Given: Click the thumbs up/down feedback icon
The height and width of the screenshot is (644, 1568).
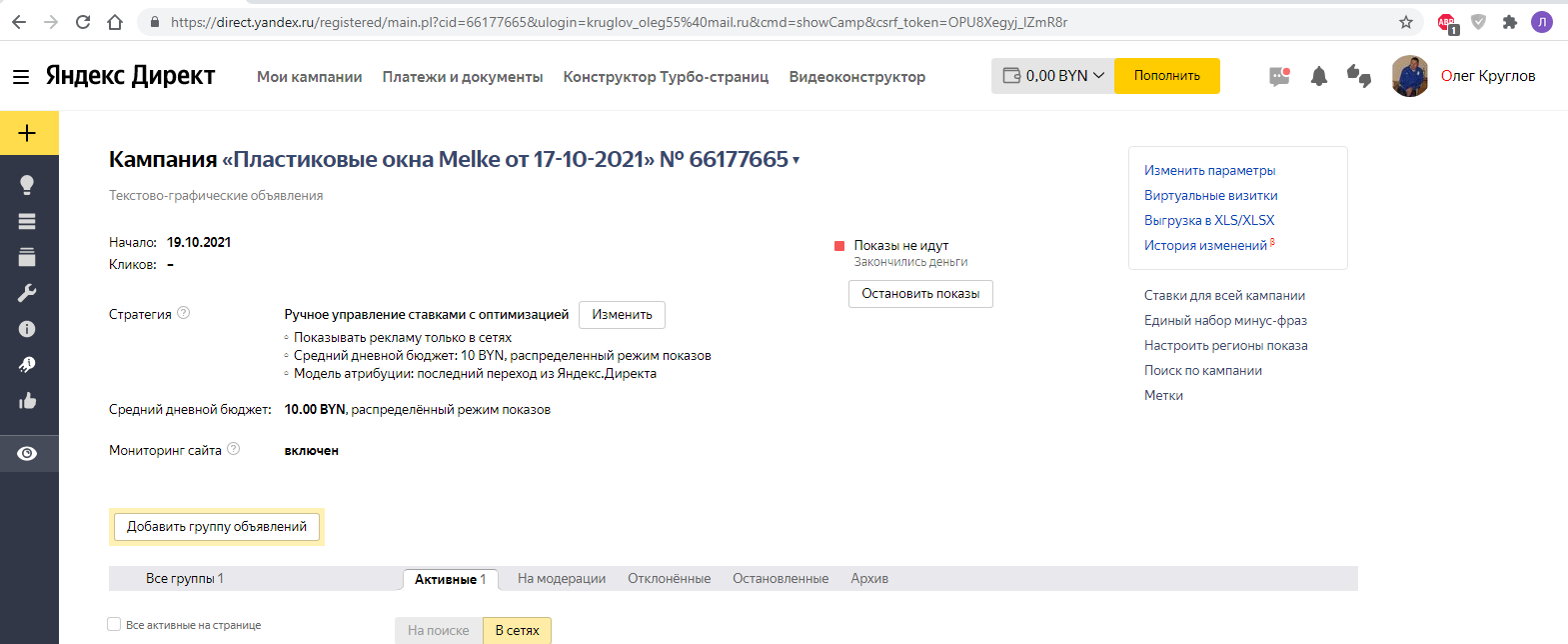Looking at the screenshot, I should tap(1359, 76).
